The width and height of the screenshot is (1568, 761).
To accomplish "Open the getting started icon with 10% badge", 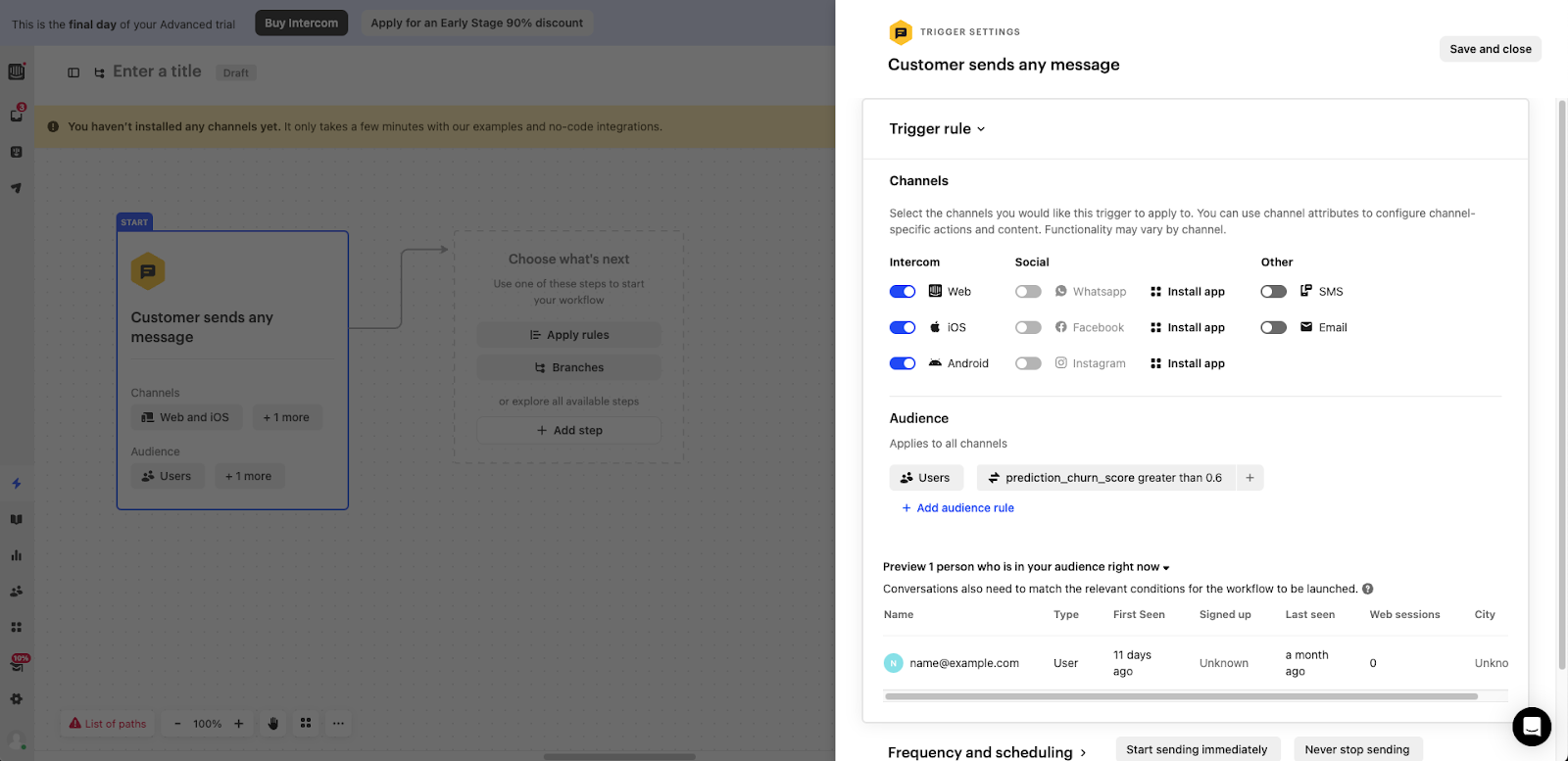I will (x=17, y=663).
